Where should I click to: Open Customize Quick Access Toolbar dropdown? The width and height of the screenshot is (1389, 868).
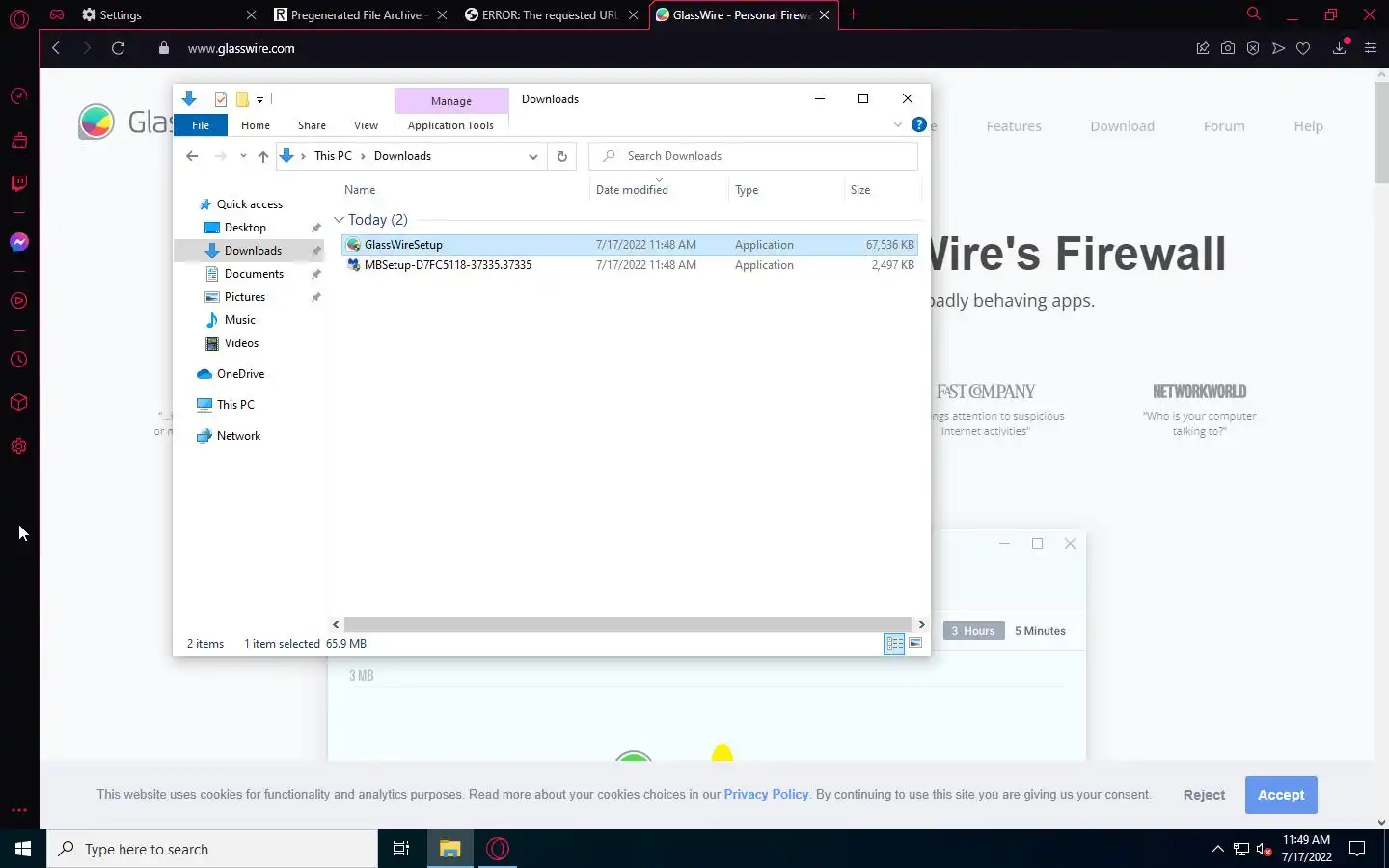click(x=260, y=99)
